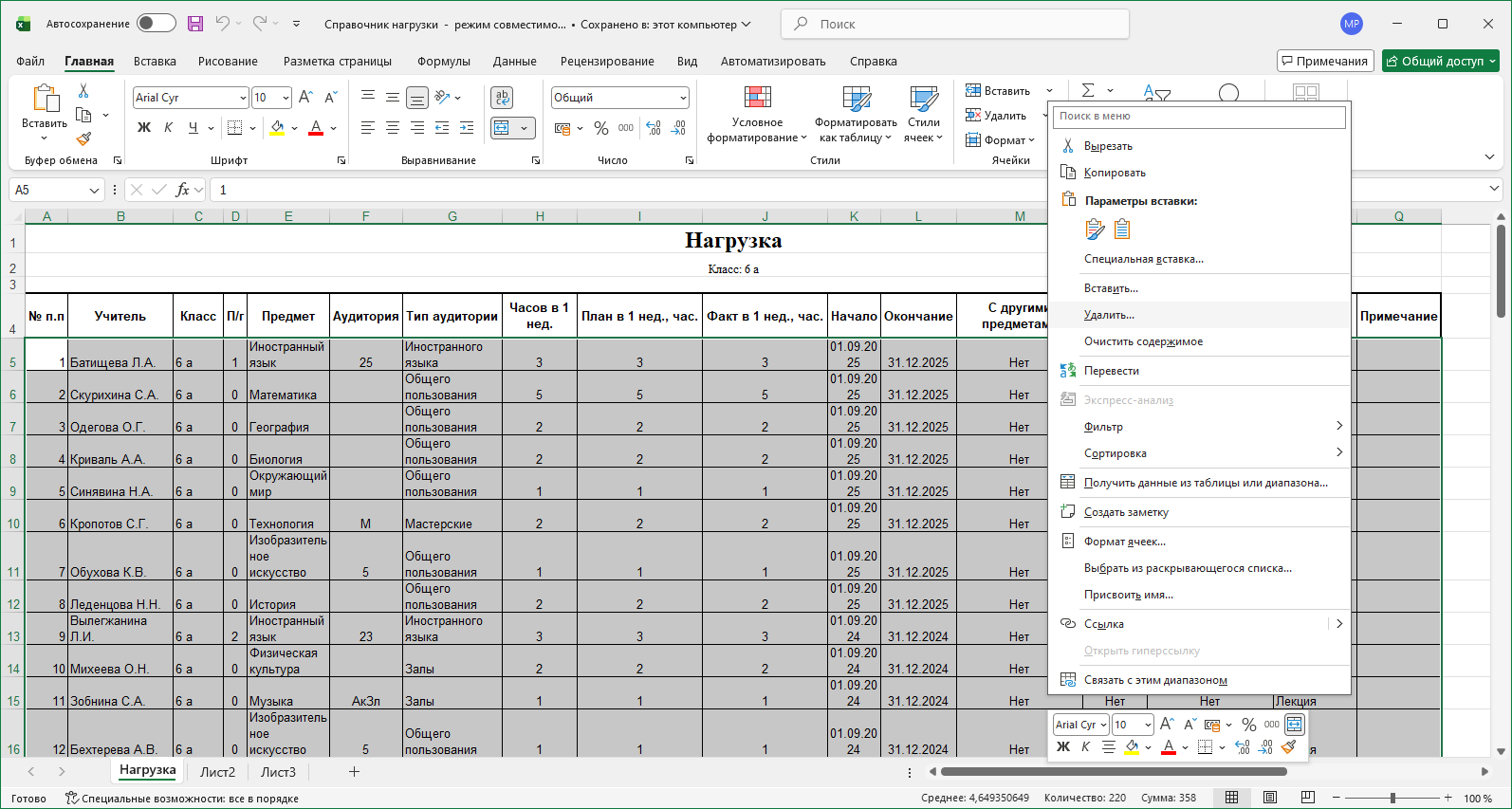Open the font dropdown on the mini toolbar

1104,725
